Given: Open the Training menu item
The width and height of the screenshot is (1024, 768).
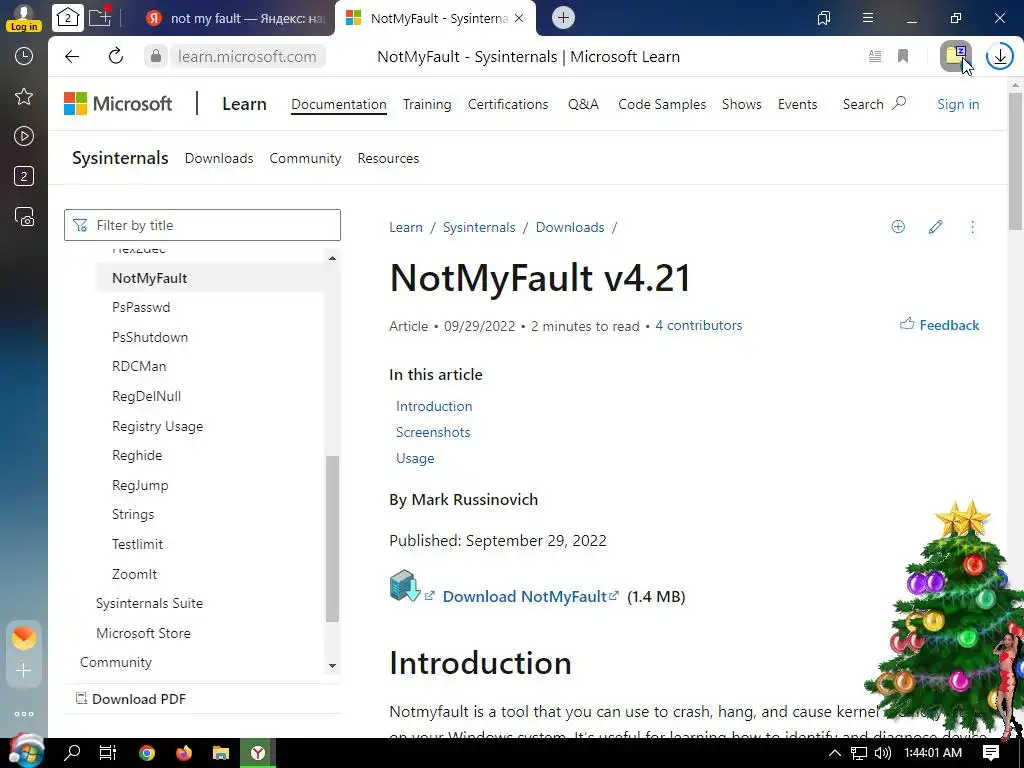Looking at the screenshot, I should tap(427, 104).
